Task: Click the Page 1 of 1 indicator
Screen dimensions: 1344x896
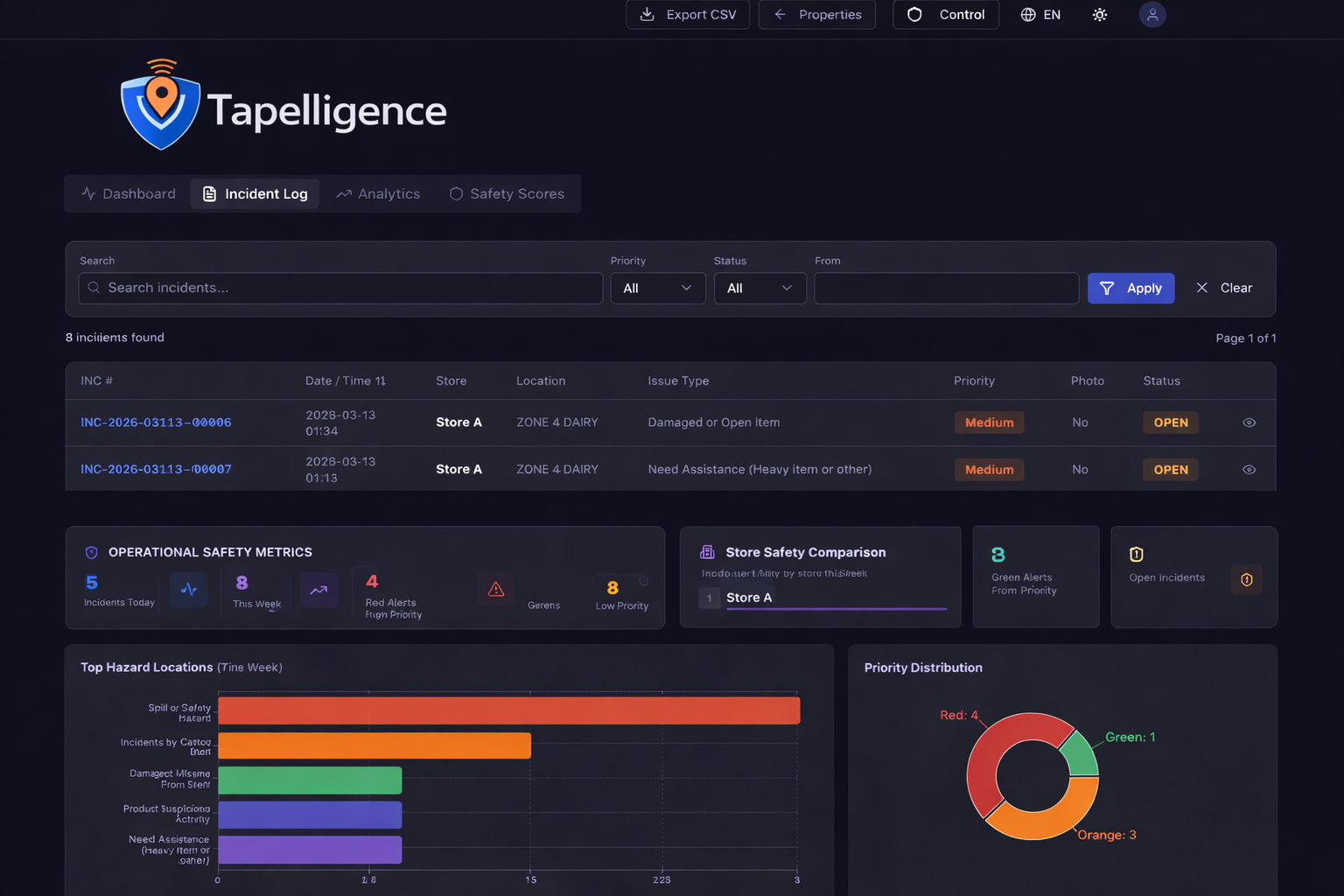Action: (x=1246, y=338)
